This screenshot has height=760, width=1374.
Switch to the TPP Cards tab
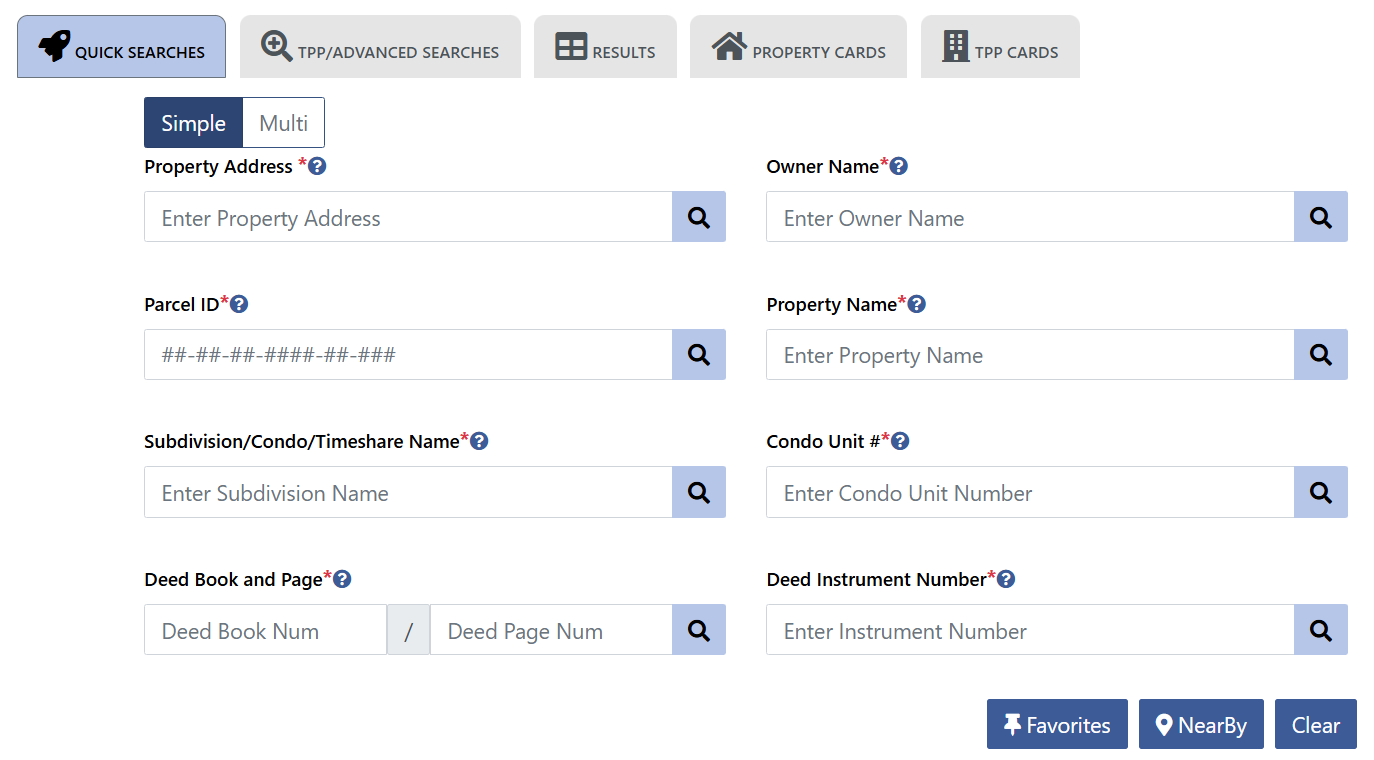pos(1000,48)
